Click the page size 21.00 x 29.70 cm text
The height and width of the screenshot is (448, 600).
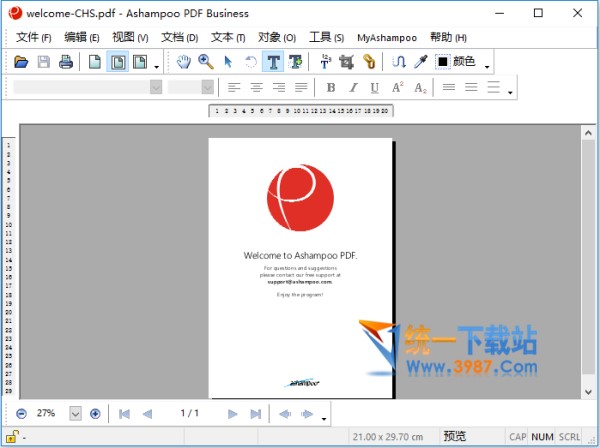pos(388,437)
